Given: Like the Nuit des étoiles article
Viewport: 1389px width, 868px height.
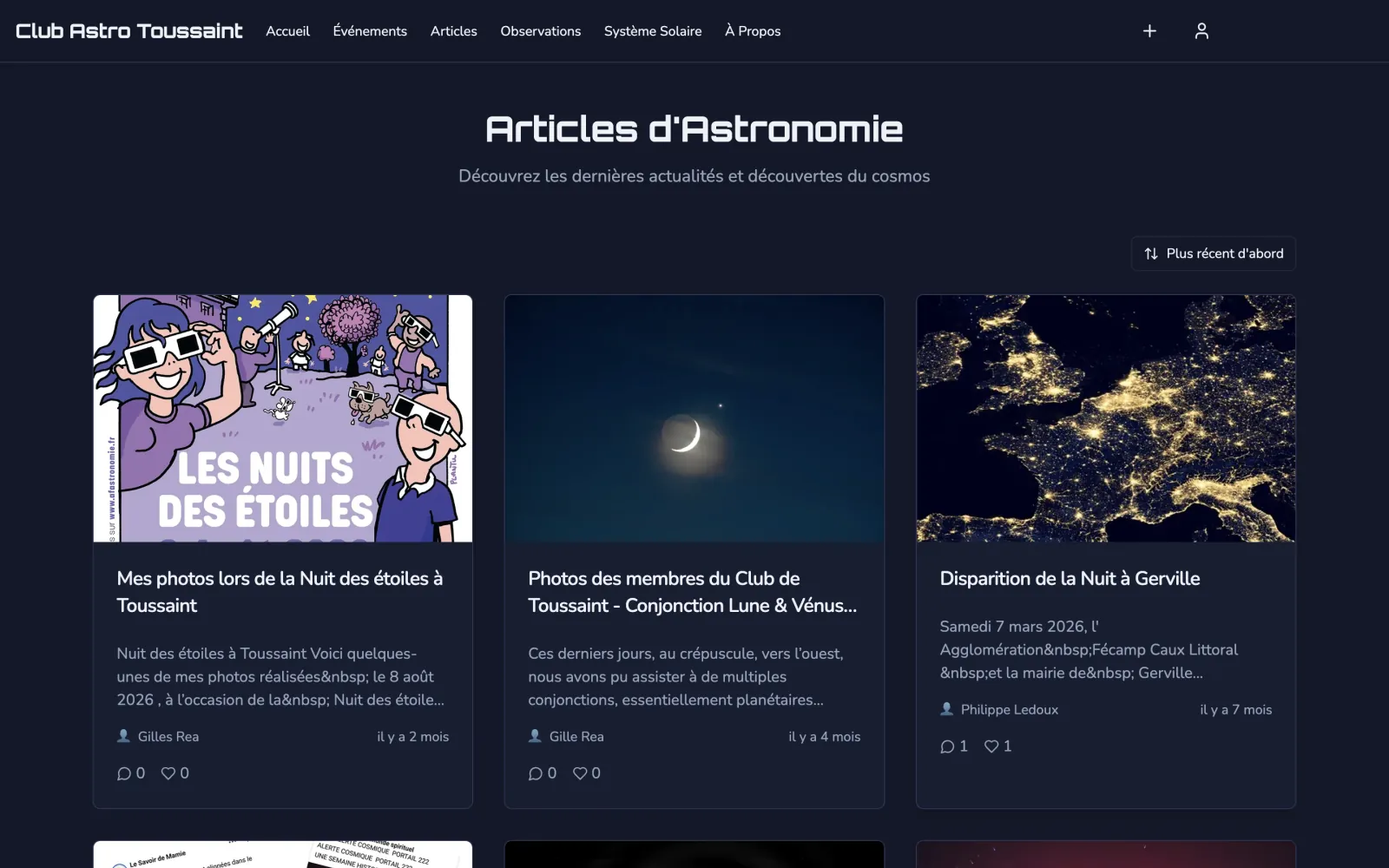Looking at the screenshot, I should pos(168,773).
